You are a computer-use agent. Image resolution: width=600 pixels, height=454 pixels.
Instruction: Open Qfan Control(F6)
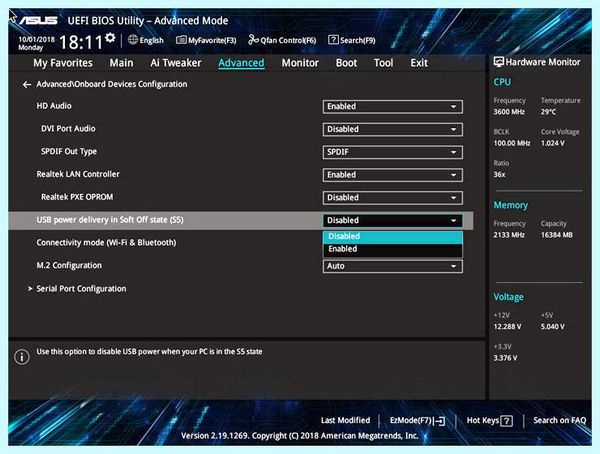(x=288, y=40)
